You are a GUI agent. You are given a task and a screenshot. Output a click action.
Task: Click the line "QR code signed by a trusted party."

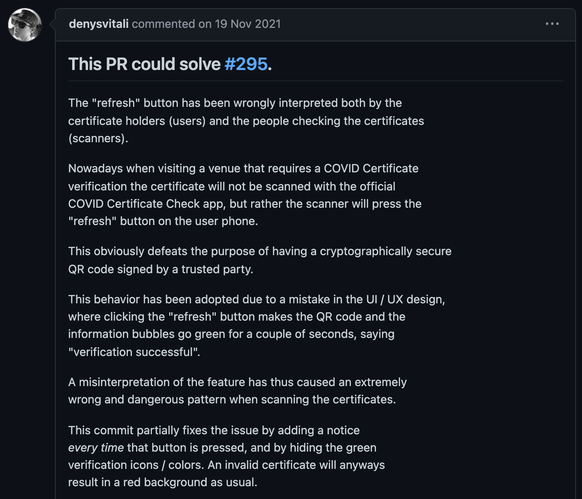[161, 269]
